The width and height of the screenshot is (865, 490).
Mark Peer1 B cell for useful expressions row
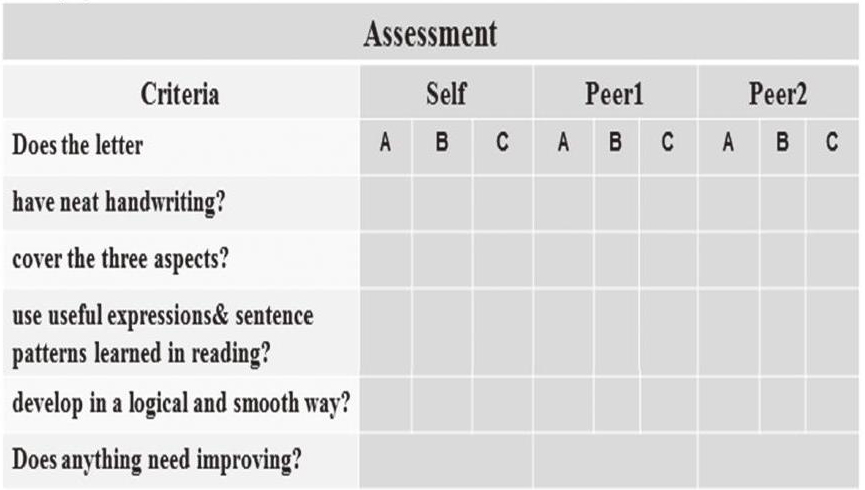617,332
